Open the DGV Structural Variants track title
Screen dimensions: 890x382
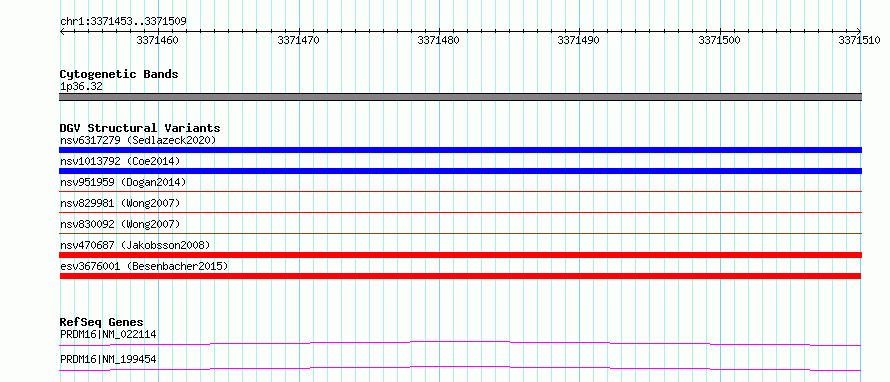(140, 128)
